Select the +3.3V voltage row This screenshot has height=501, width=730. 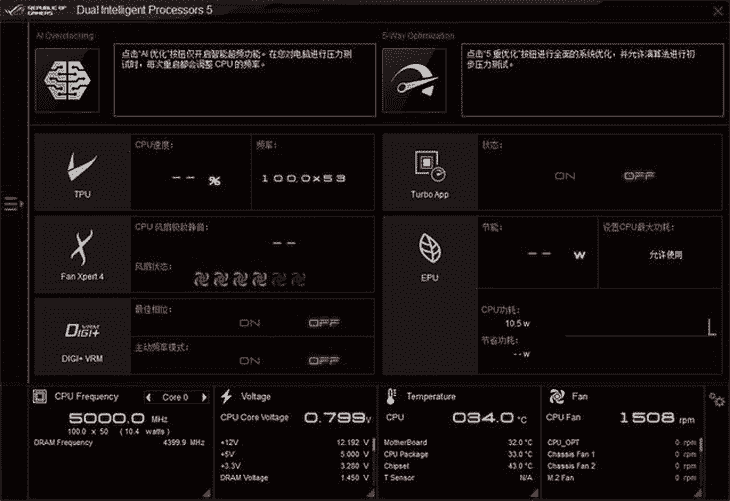(295, 466)
